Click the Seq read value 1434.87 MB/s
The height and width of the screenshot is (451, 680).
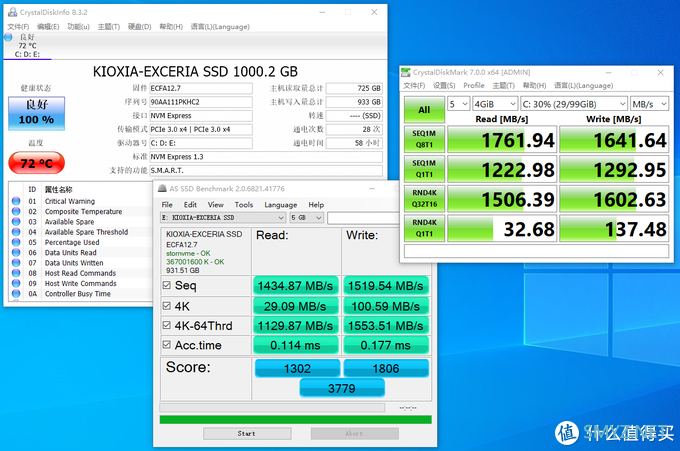point(295,285)
